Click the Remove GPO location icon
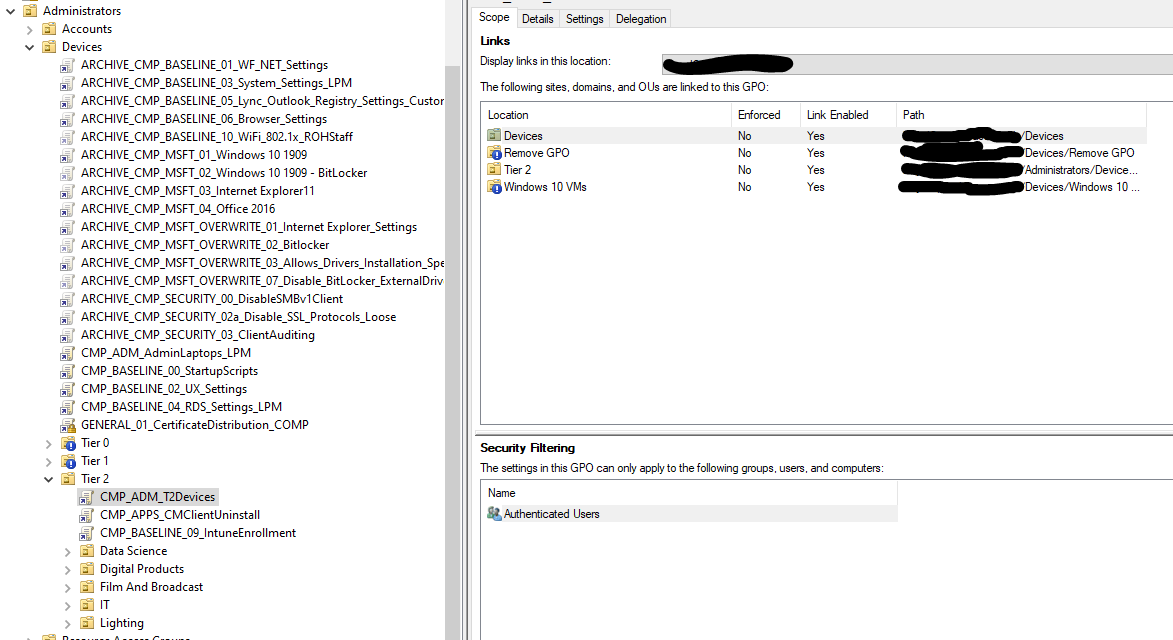This screenshot has height=640, width=1173. 494,153
